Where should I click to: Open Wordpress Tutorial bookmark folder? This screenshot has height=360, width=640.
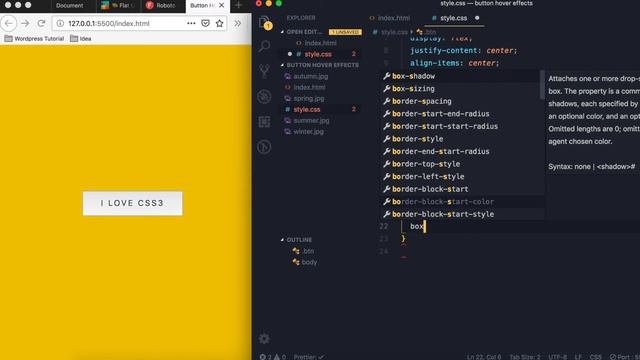pos(34,38)
